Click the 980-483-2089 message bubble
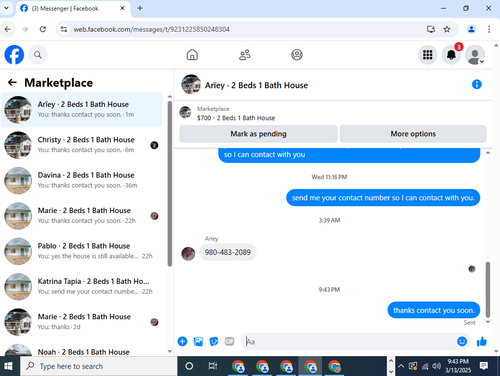This screenshot has width=500, height=376. pyautogui.click(x=228, y=252)
